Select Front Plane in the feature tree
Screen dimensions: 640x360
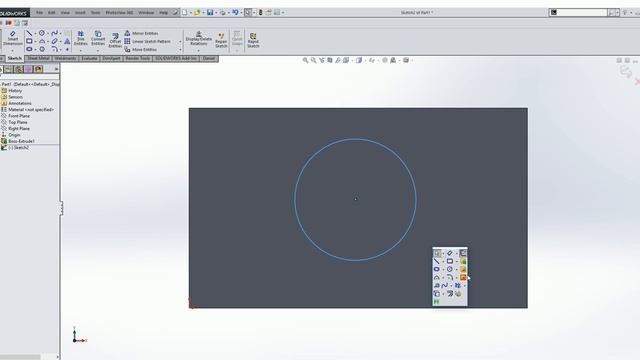19,116
